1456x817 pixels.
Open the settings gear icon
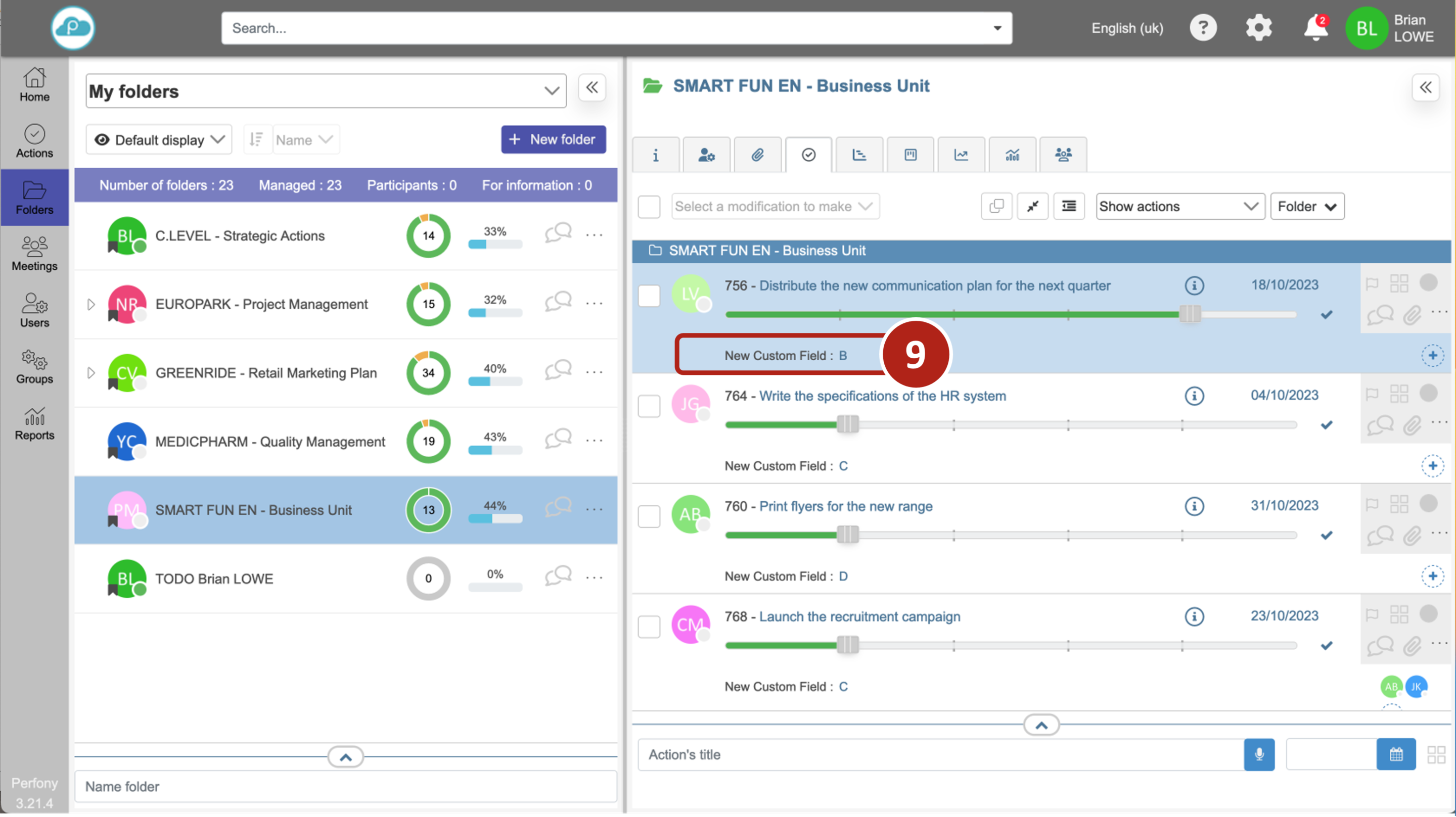pos(1258,28)
